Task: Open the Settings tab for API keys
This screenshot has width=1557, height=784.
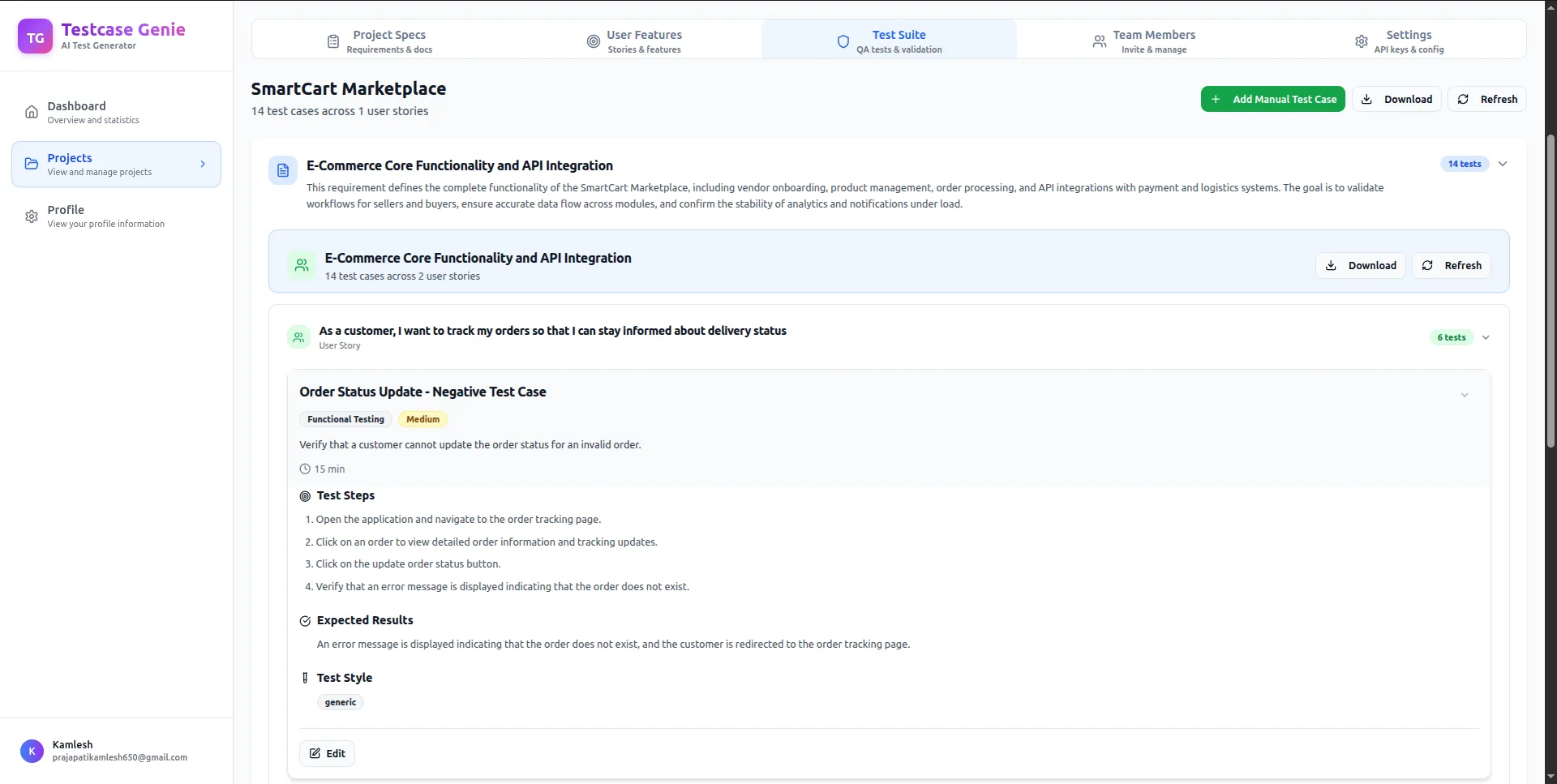Action: 1399,41
